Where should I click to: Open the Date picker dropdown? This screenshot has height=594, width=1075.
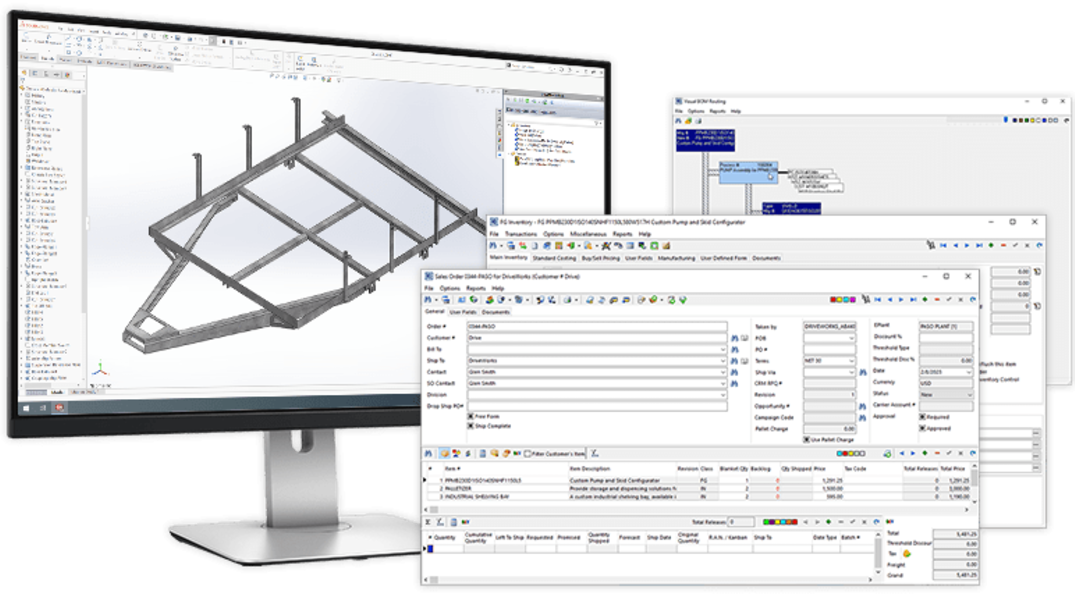[x=969, y=372]
